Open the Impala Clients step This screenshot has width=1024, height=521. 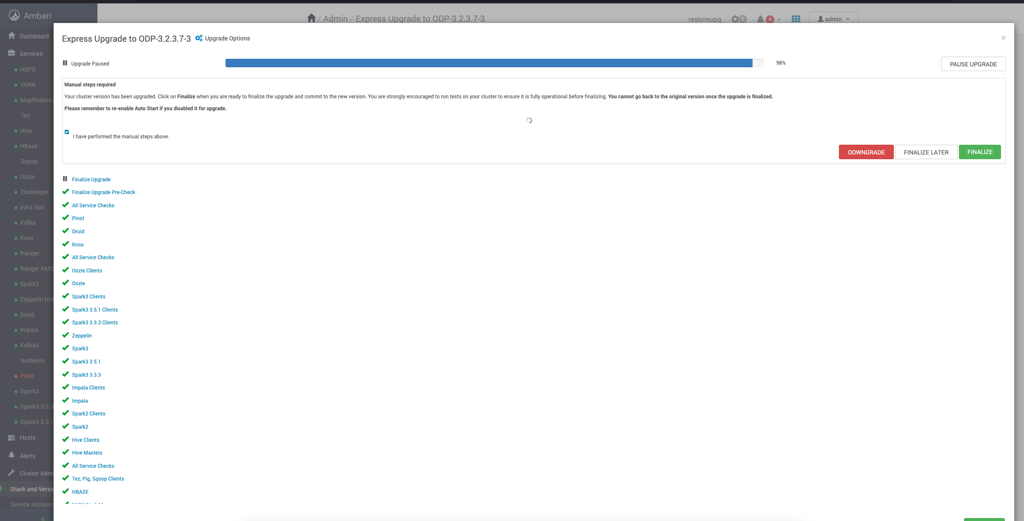point(88,388)
